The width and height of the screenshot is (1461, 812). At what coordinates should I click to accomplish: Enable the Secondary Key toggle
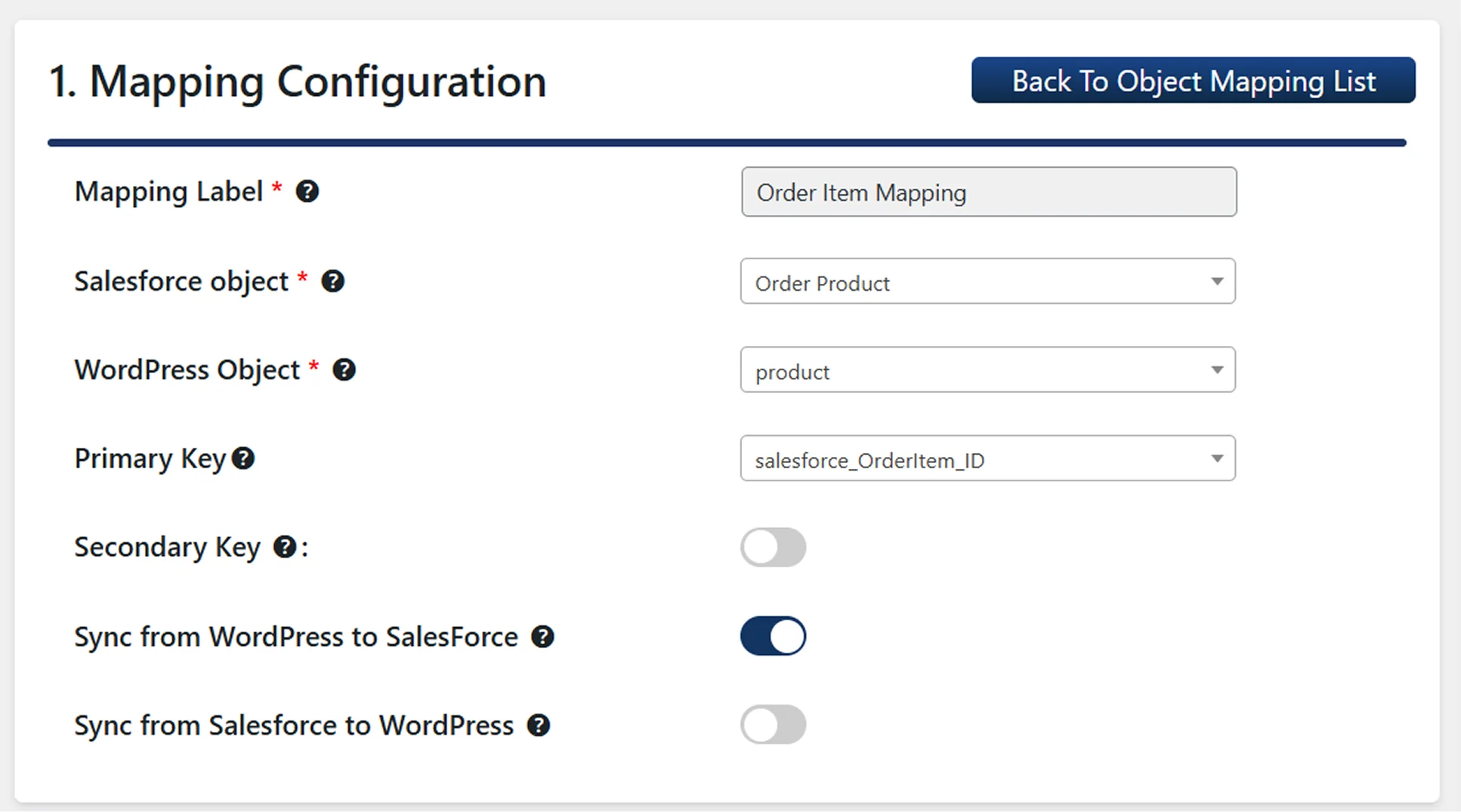click(x=773, y=547)
